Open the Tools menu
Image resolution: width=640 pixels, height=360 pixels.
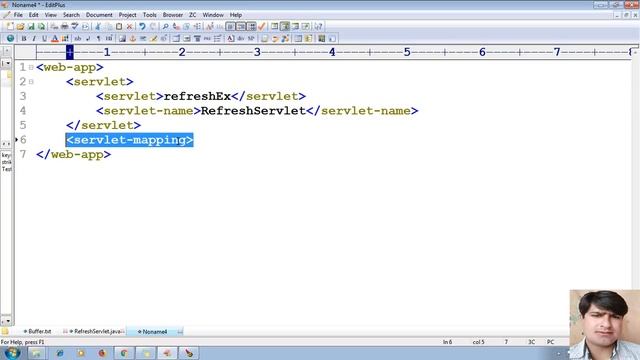[149, 15]
